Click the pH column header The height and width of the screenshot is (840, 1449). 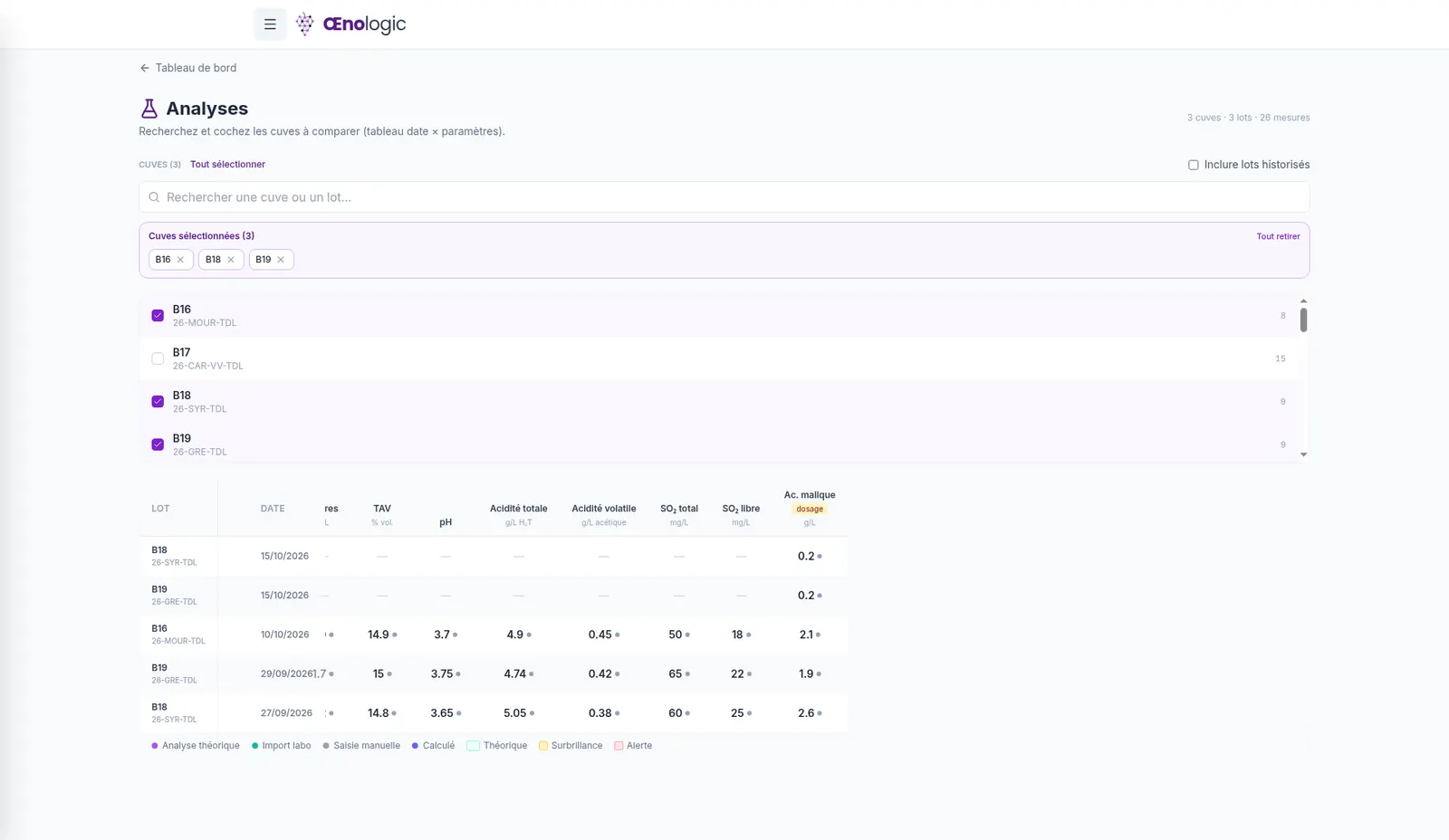point(446,522)
